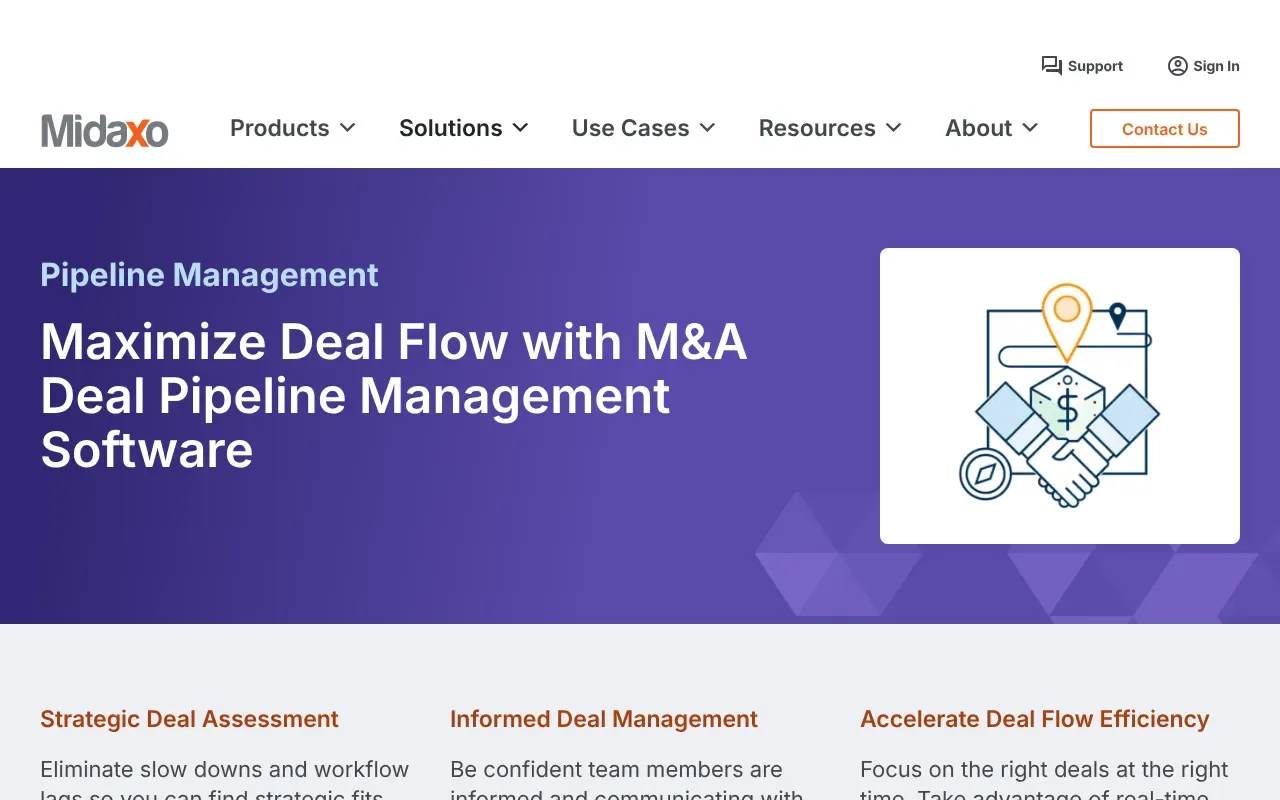Expand the Products chevron arrow

coord(348,128)
